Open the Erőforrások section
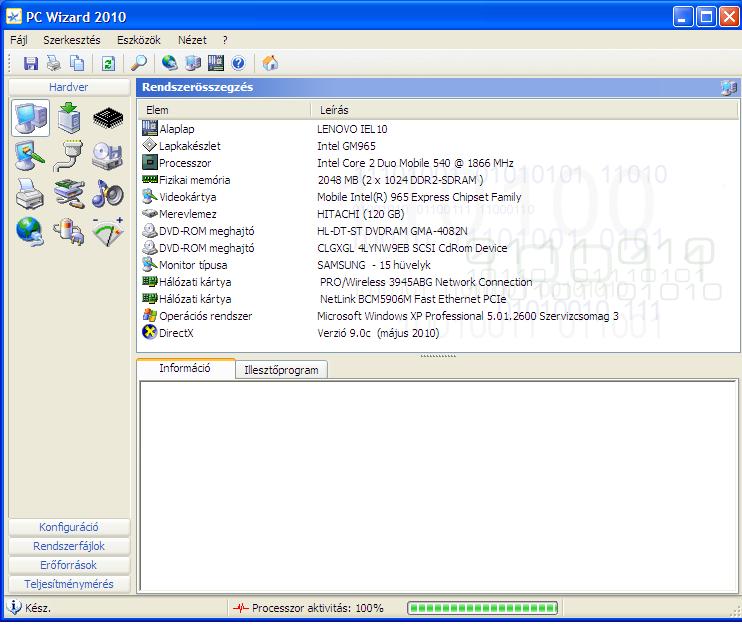Image resolution: width=742 pixels, height=625 pixels. (69, 565)
